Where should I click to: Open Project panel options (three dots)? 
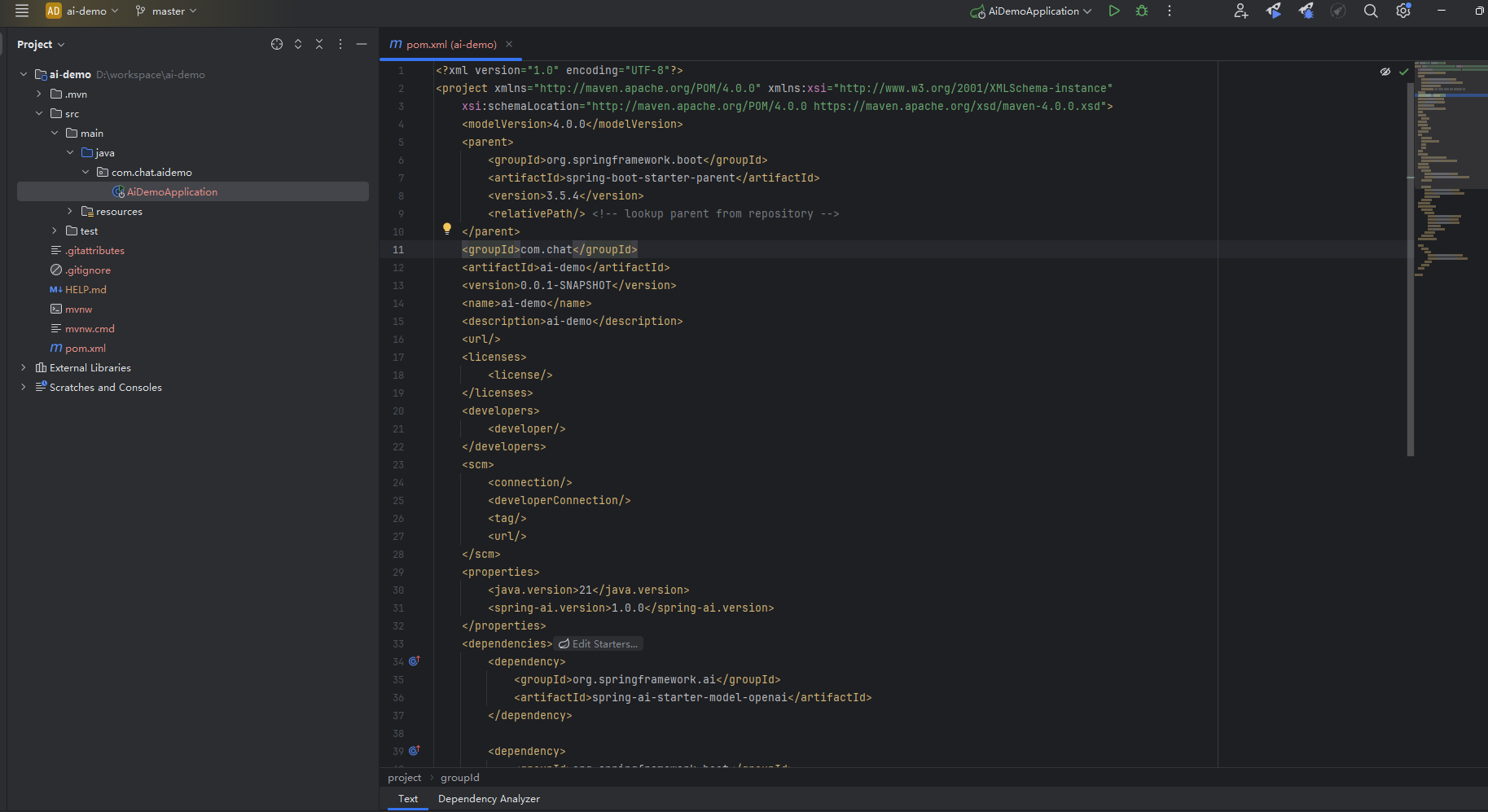tap(340, 44)
